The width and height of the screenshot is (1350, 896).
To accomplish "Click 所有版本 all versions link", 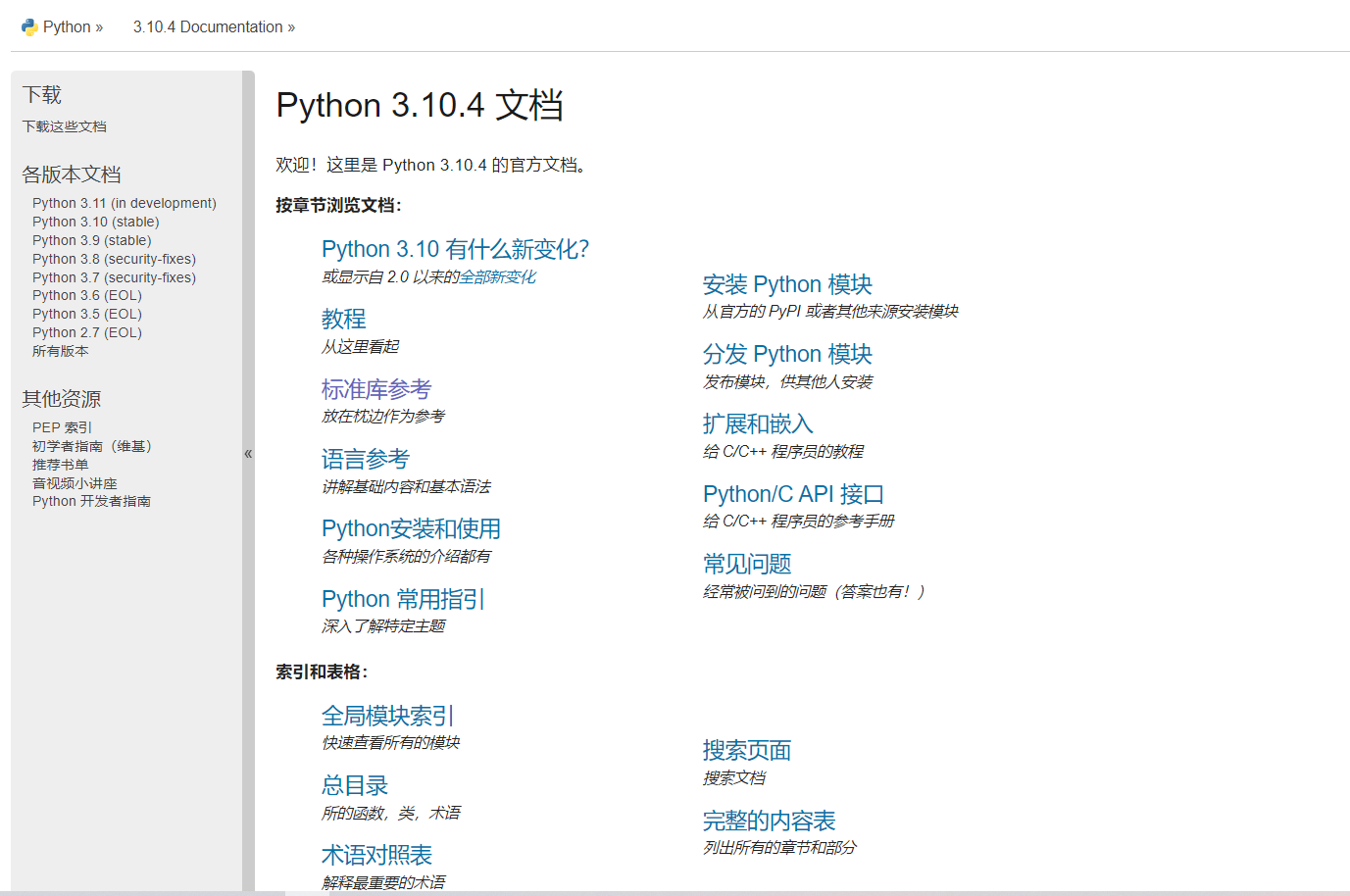I will click(x=61, y=351).
